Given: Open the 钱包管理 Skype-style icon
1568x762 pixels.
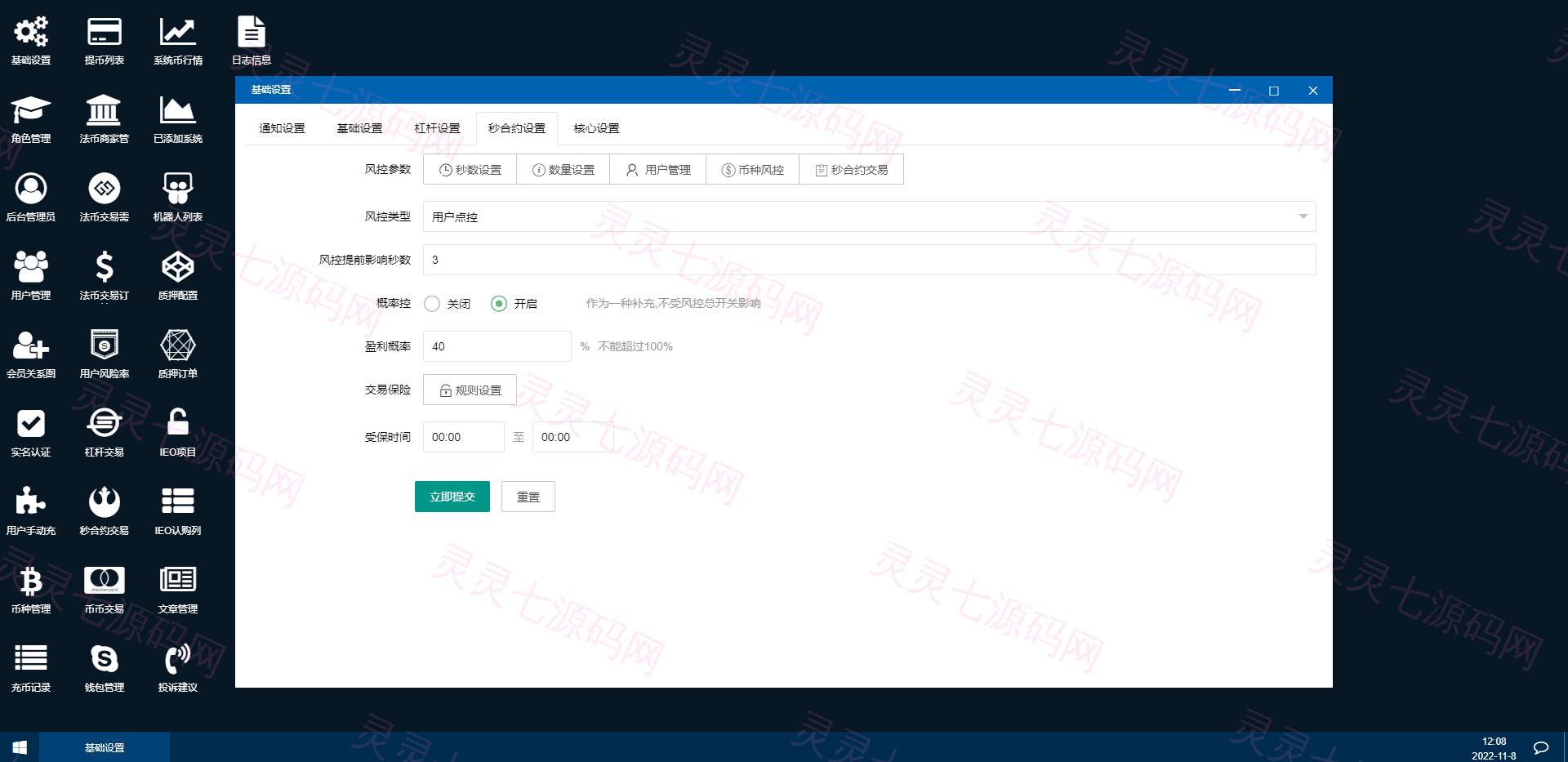Looking at the screenshot, I should 105,659.
